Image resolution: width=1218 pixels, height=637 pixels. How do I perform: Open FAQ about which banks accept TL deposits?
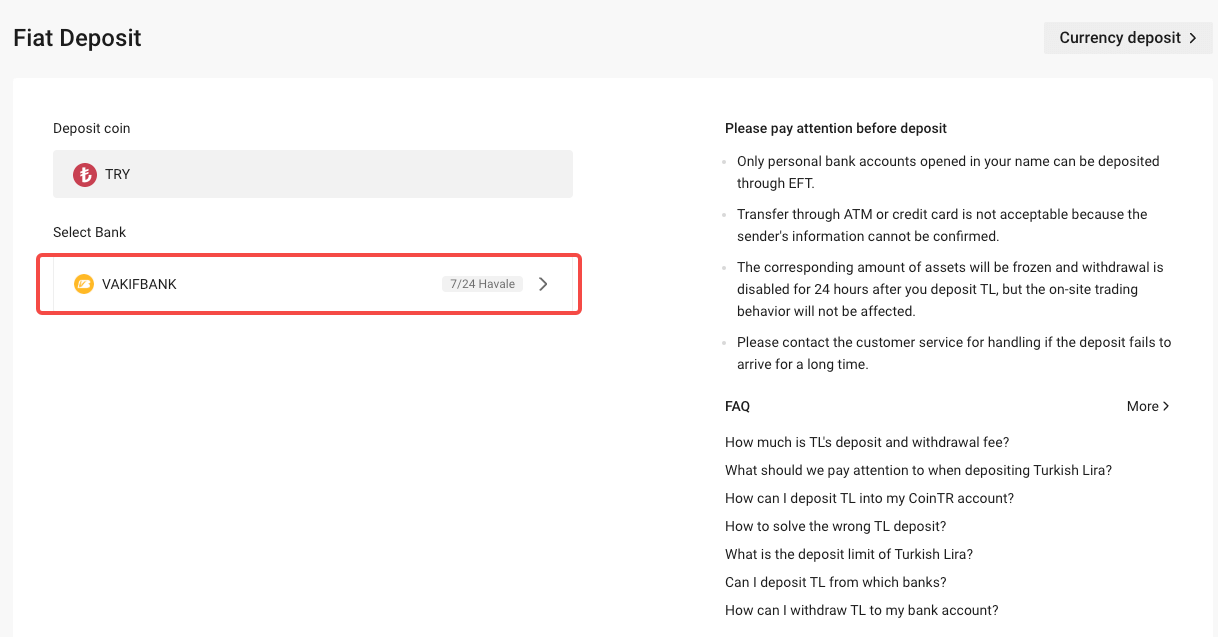[835, 582]
